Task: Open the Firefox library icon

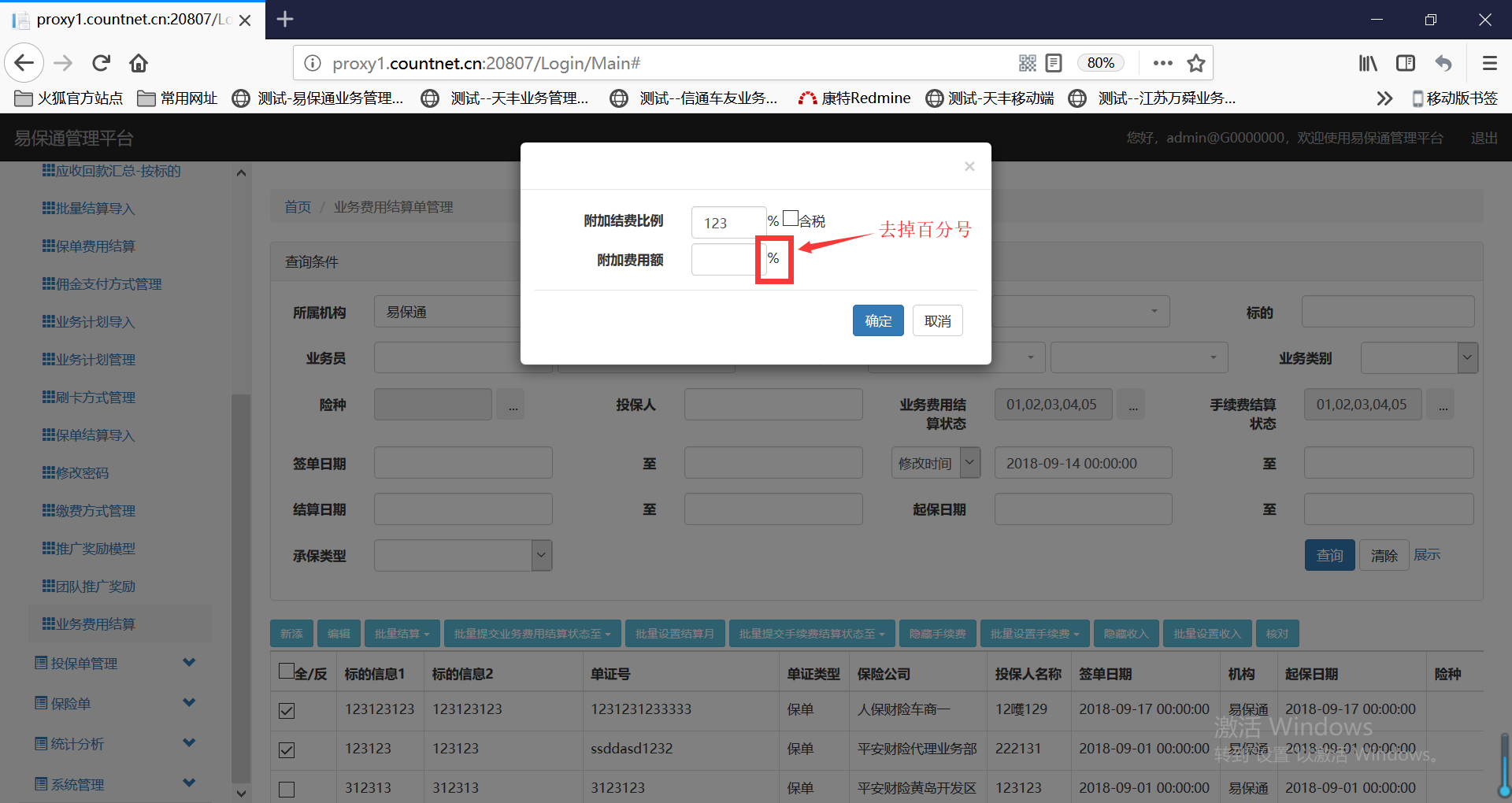Action: (1368, 63)
